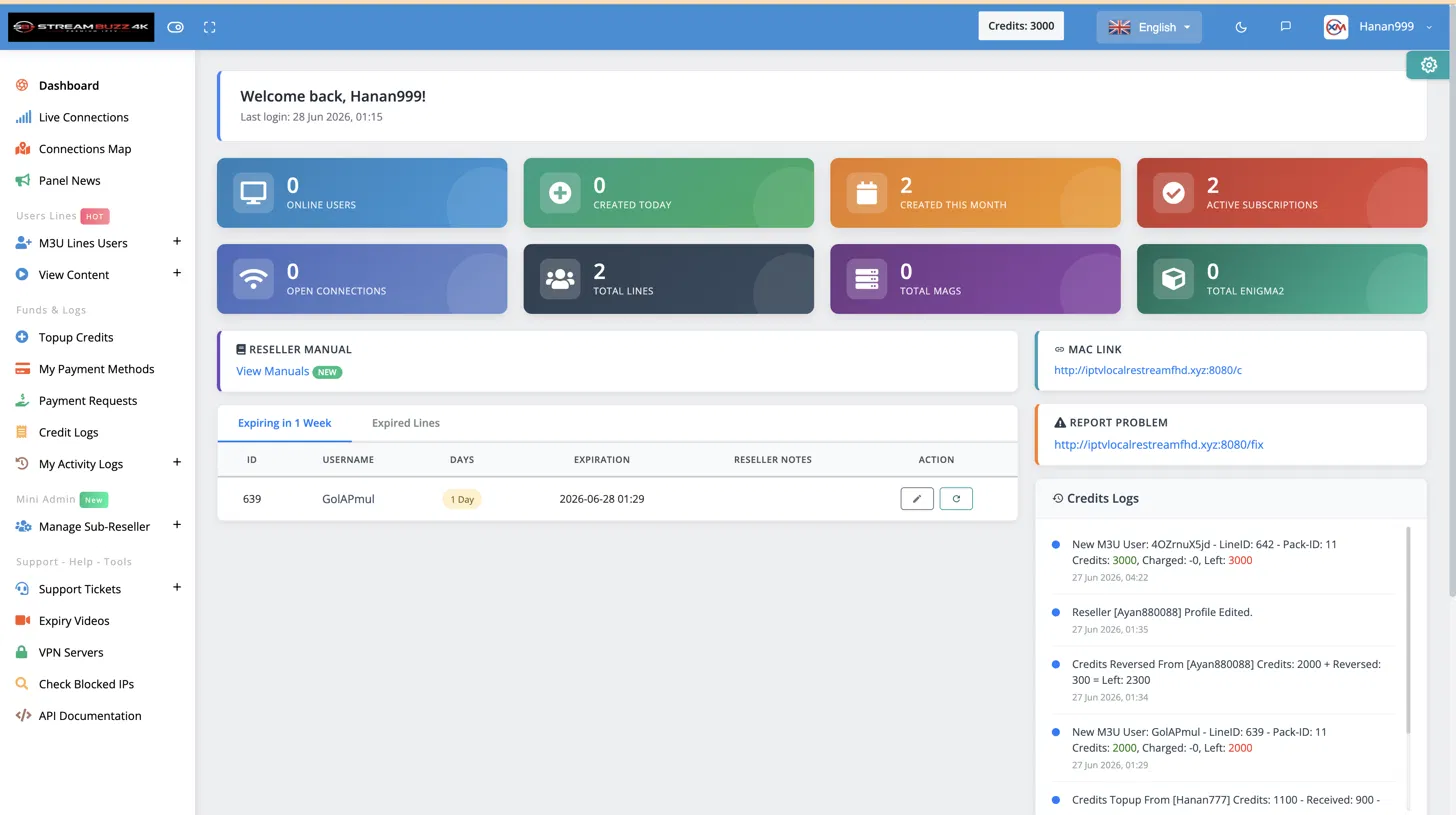This screenshot has width=1456, height=815.
Task: Expand the Support Tickets submenu
Action: 177,587
